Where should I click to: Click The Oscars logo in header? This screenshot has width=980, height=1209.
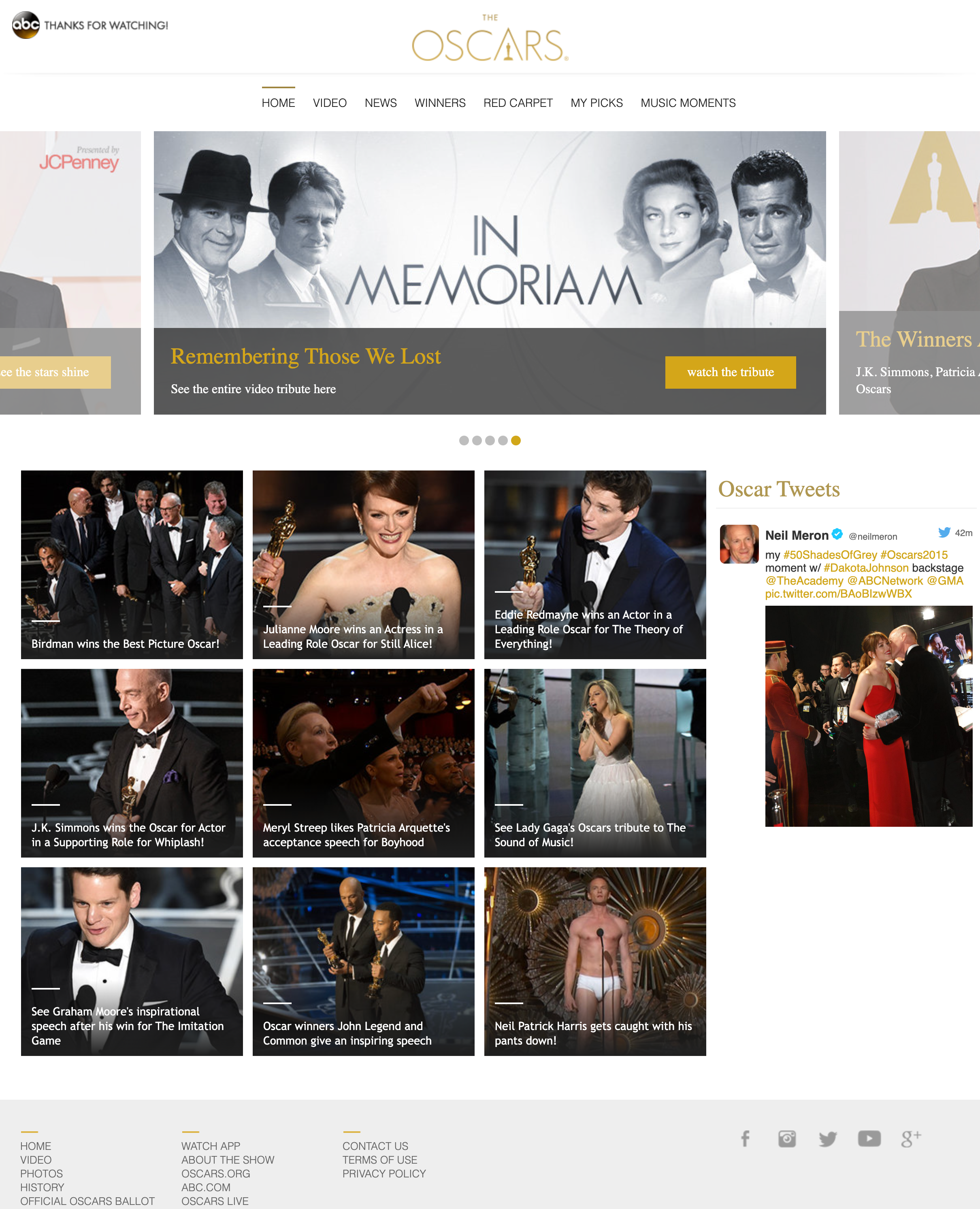[x=490, y=38]
